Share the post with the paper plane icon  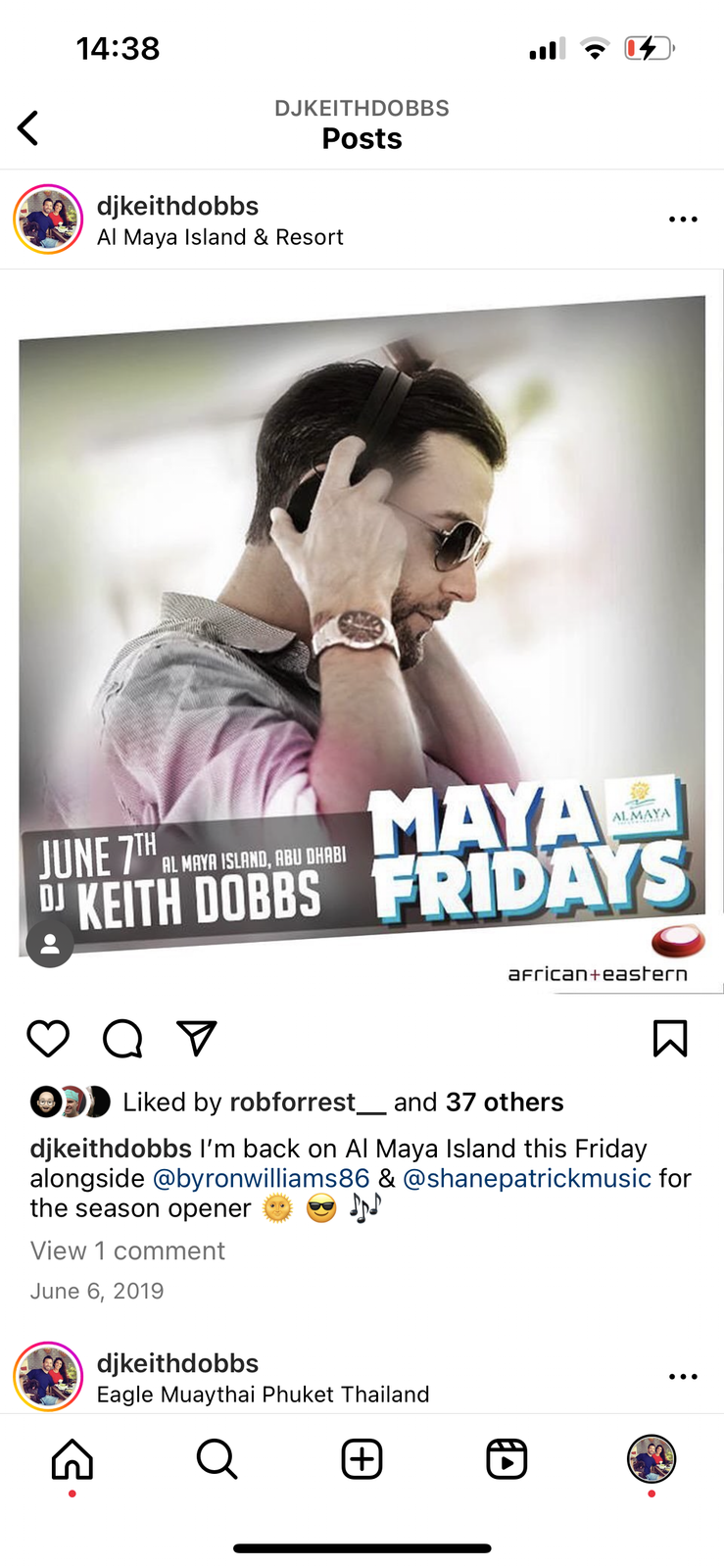(x=196, y=1039)
